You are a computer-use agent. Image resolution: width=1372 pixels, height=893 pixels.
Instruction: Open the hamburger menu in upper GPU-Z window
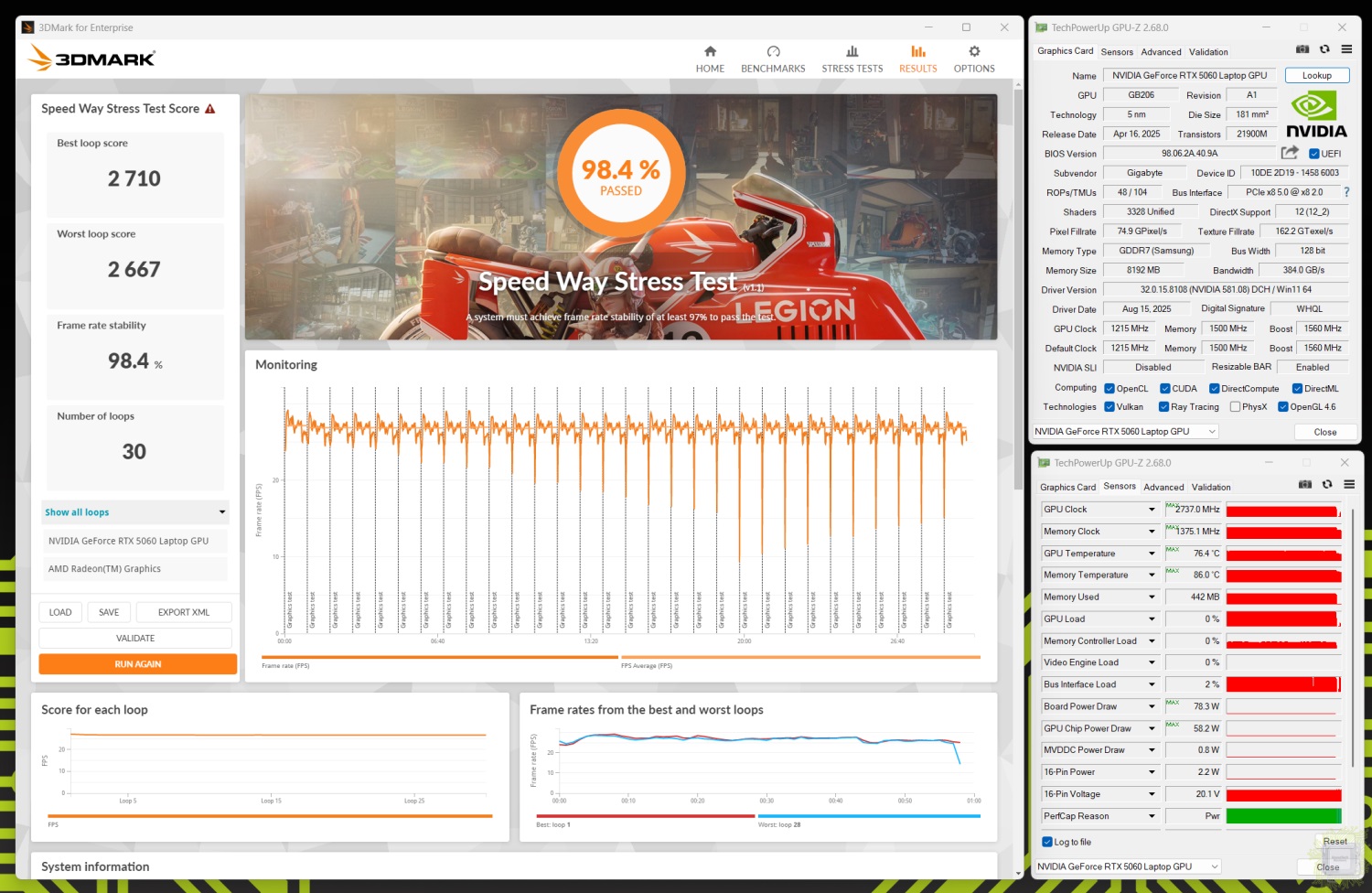pyautogui.click(x=1346, y=49)
